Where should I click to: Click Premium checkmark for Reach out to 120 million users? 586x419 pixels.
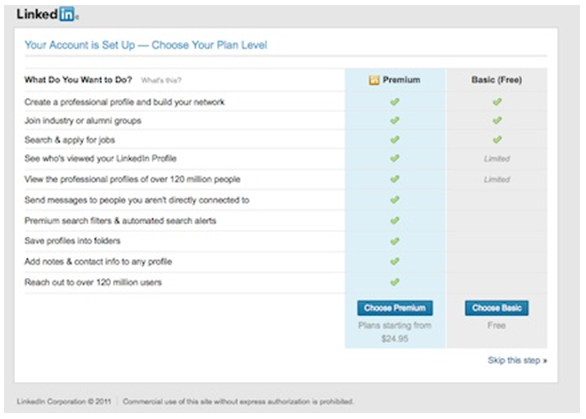[395, 282]
